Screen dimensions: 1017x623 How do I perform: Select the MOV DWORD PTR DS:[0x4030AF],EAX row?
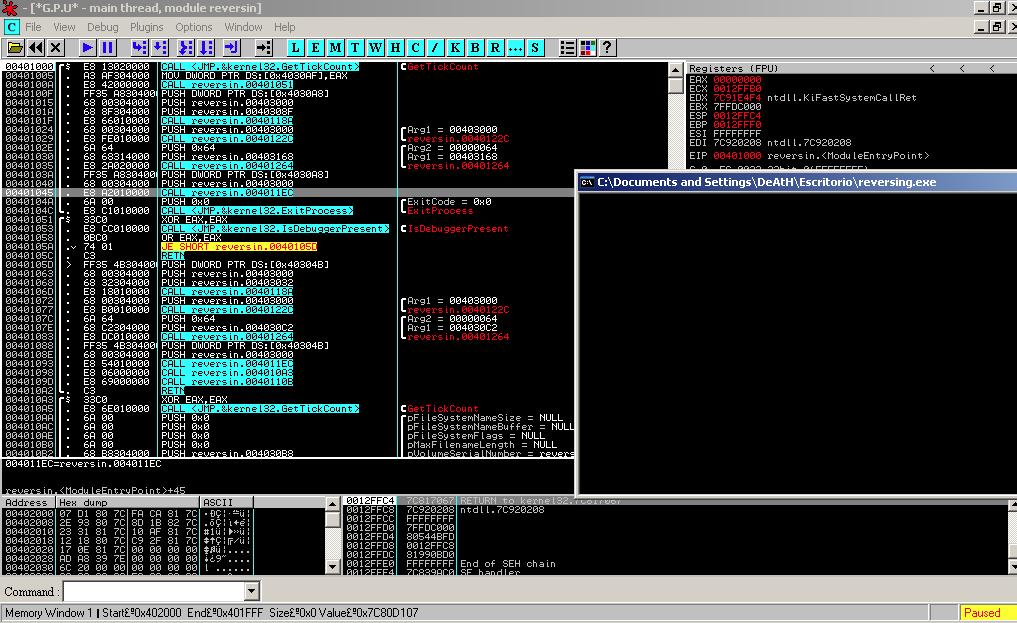[x=254, y=76]
